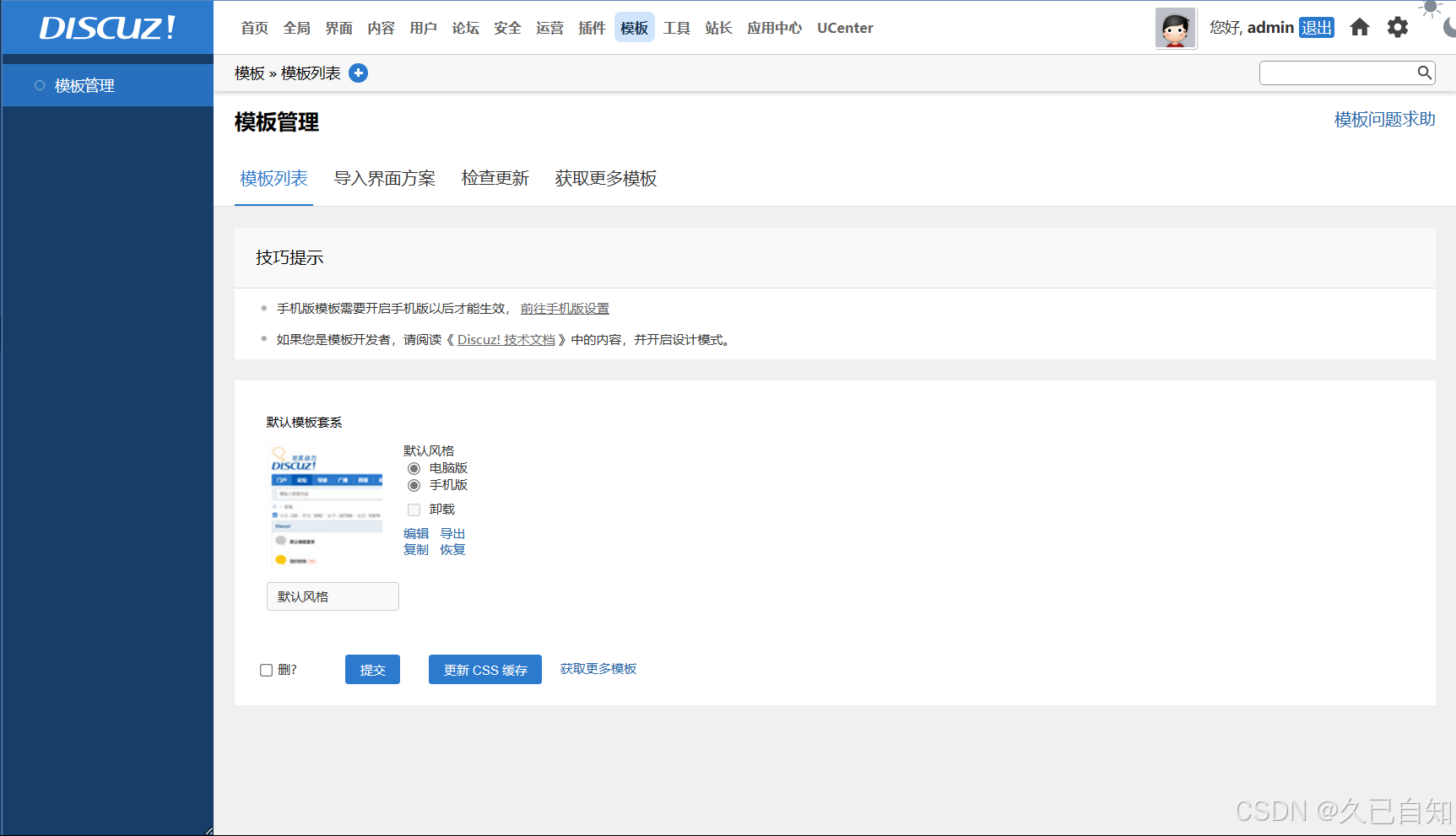Select the 电脑版 radio button
The width and height of the screenshot is (1456, 836).
point(414,468)
